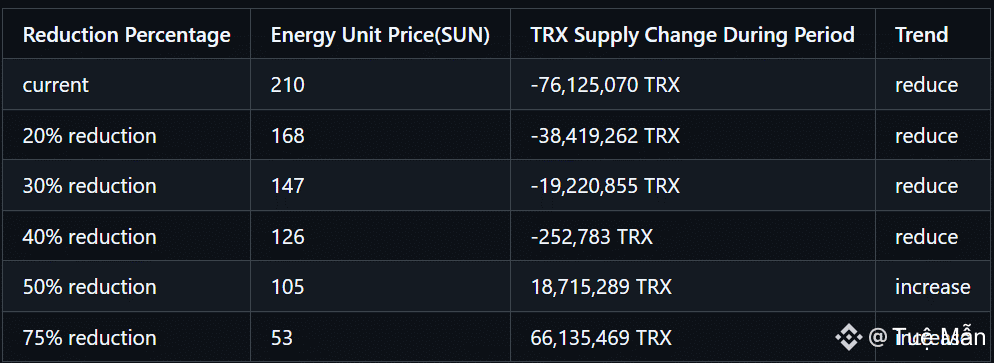The height and width of the screenshot is (363, 994).
Task: Click the TRX Supply Change During Period header
Action: [x=692, y=35]
